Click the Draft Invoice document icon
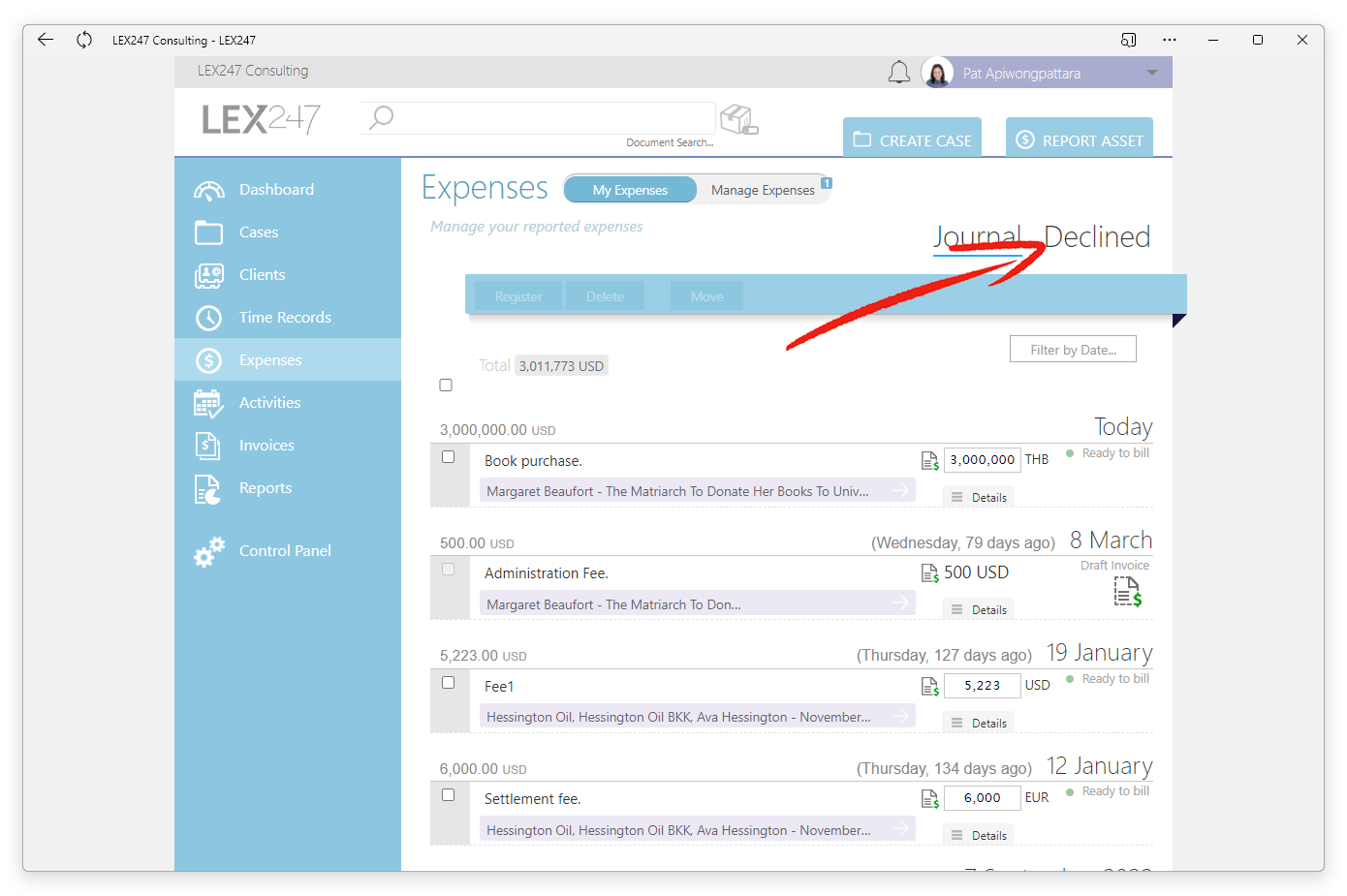Screen dimensions: 1347x896 [x=1127, y=591]
